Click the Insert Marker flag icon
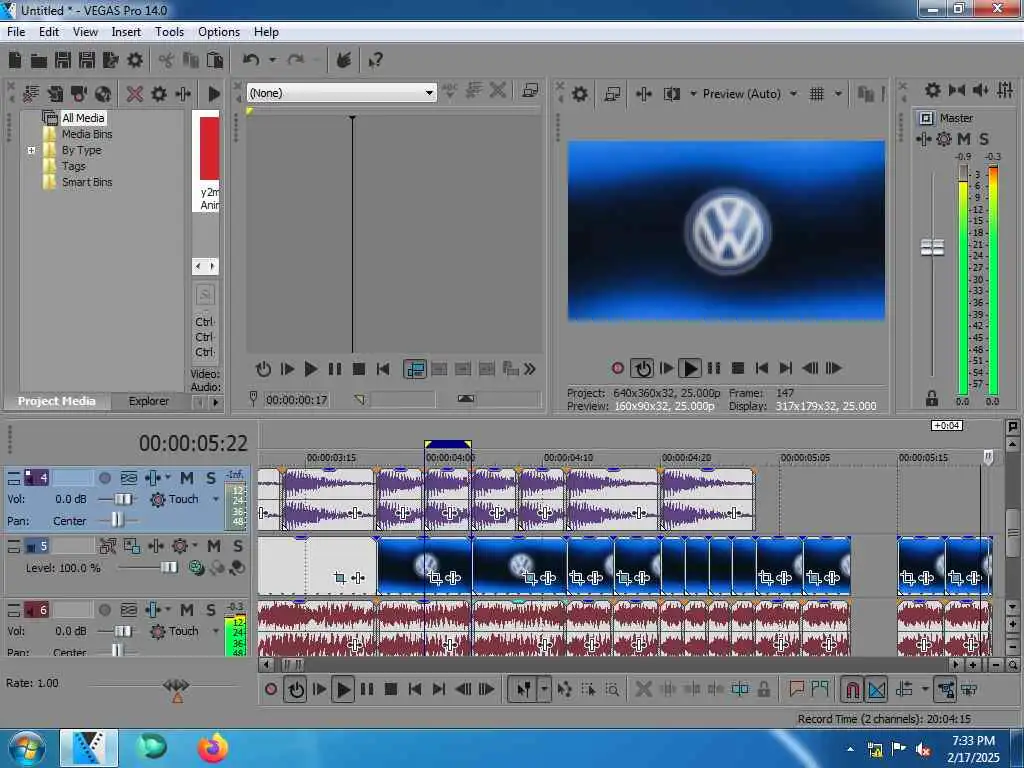This screenshot has height=768, width=1024. tap(796, 689)
